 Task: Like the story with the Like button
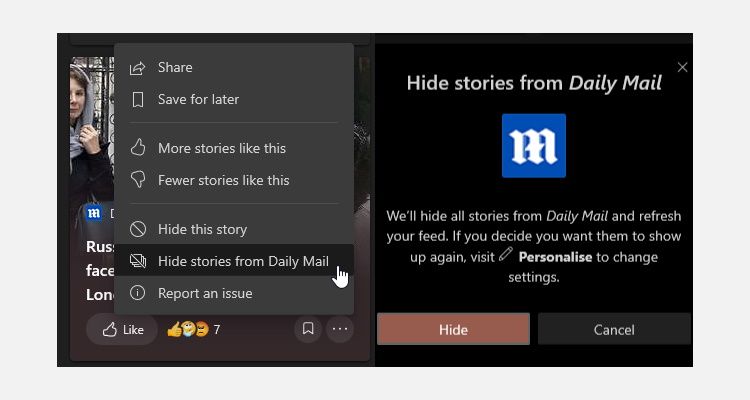[122, 329]
